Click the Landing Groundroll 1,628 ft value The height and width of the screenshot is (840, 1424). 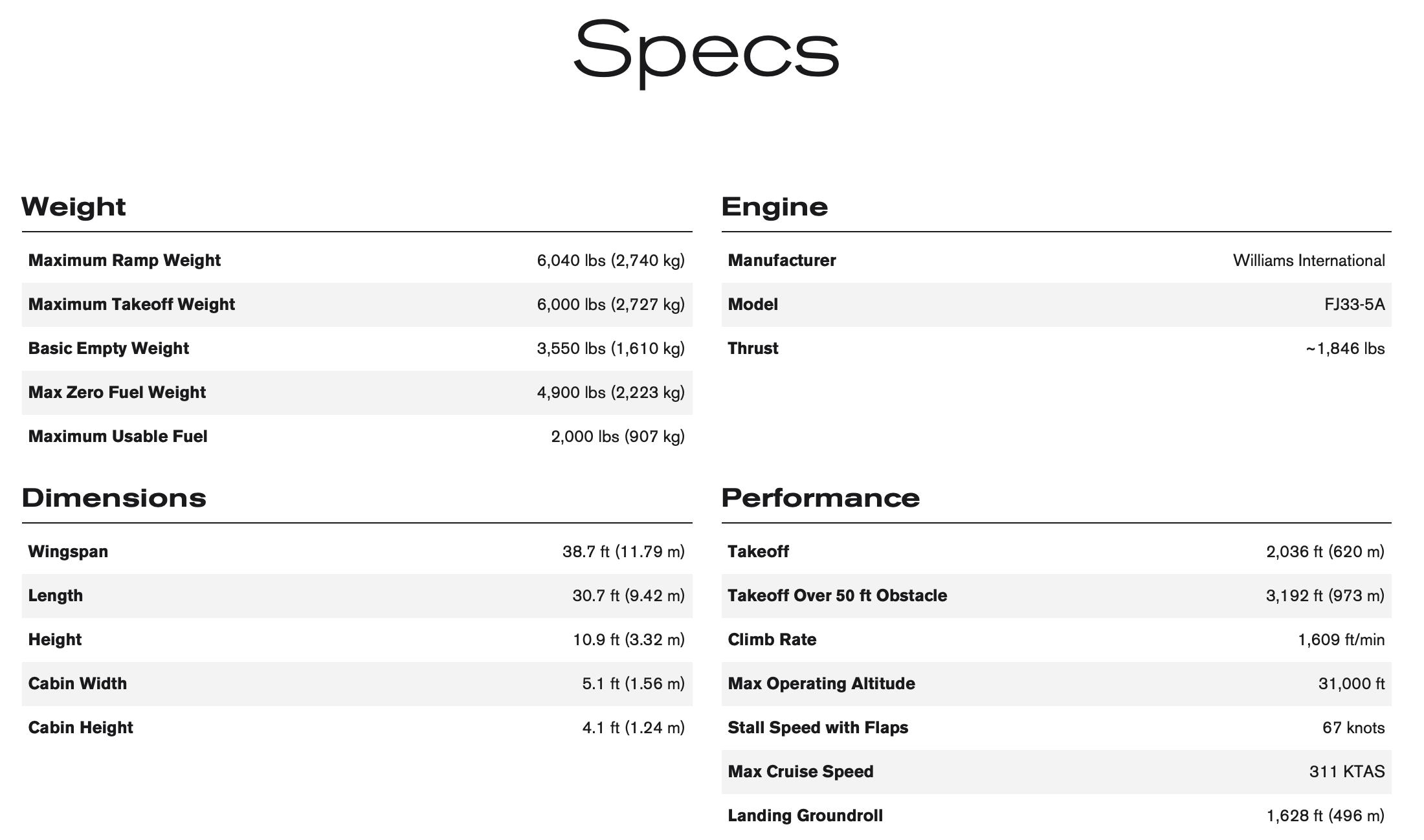[1326, 815]
